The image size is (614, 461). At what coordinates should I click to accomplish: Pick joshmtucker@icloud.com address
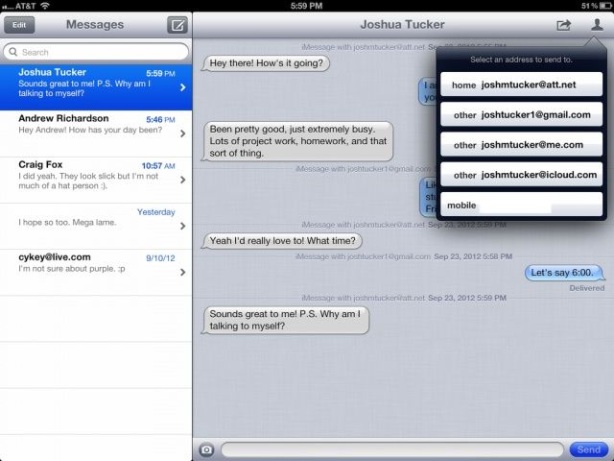point(521,175)
